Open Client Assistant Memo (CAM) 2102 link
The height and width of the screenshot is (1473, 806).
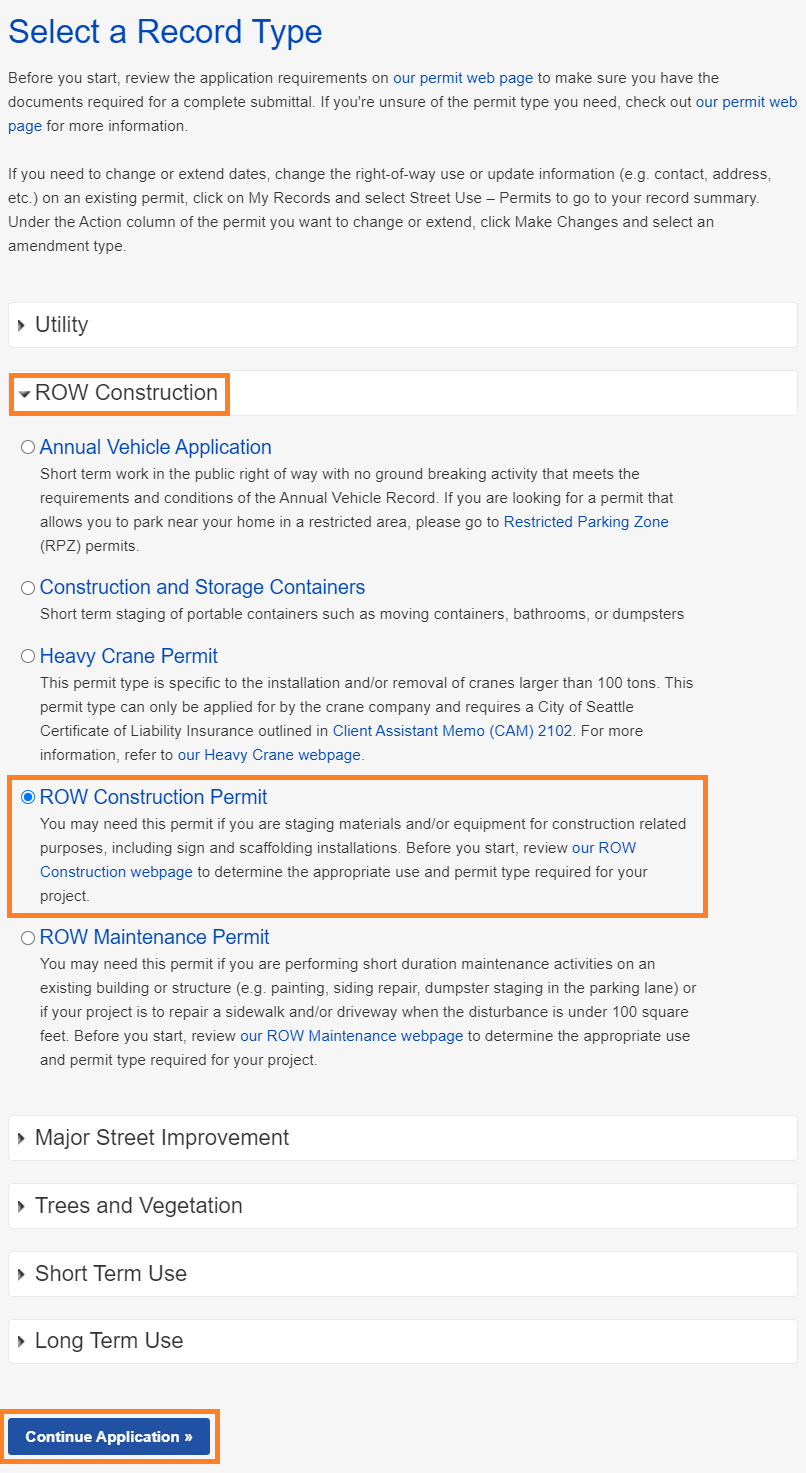tap(452, 731)
